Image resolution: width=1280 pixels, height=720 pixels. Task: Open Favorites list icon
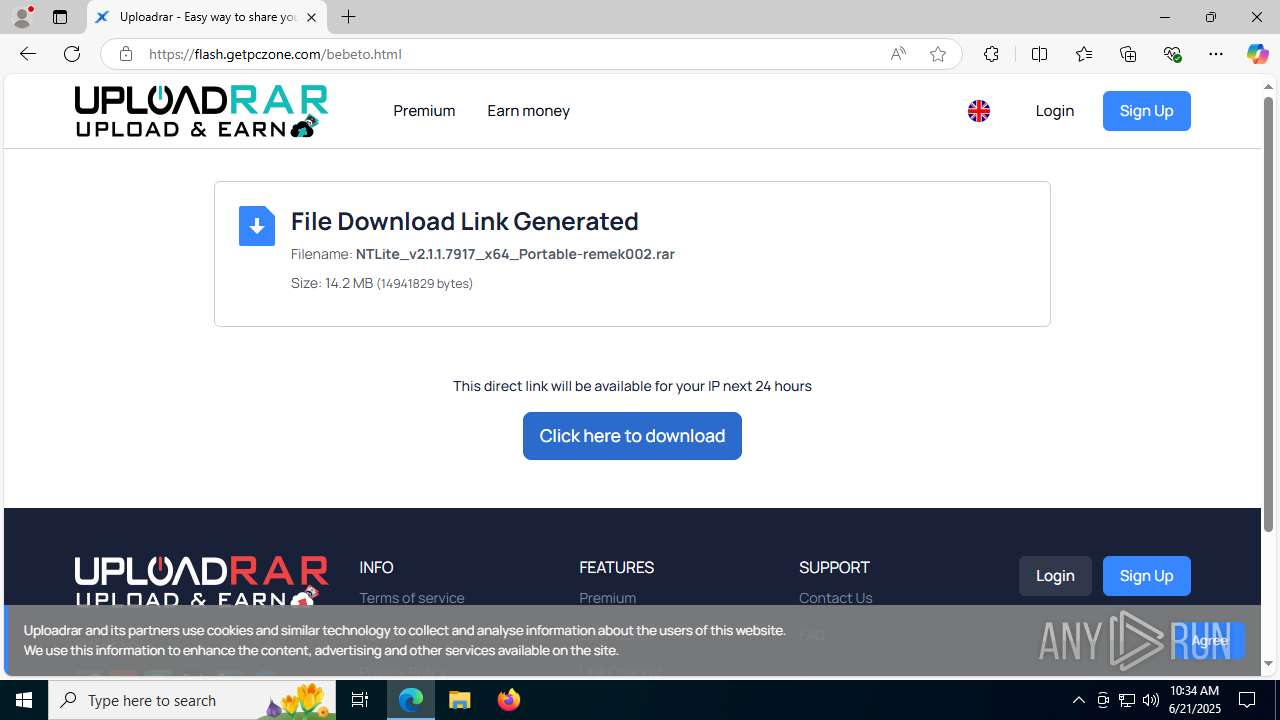point(1084,54)
